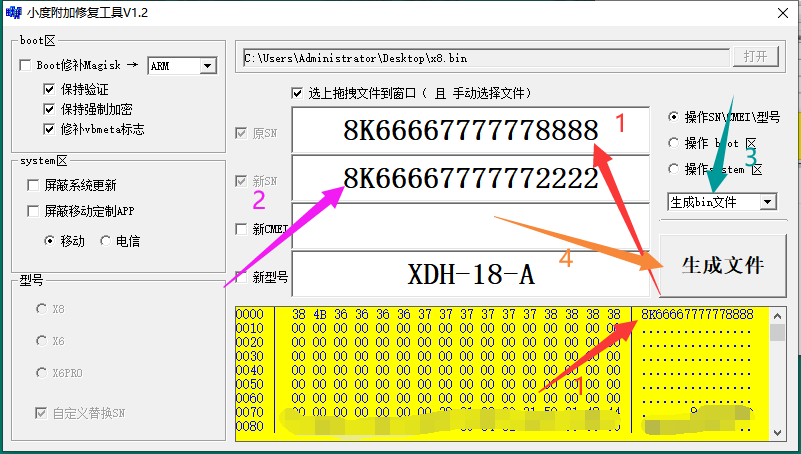801x454 pixels.
Task: Choose X6 model radio button
Action: (x=41, y=341)
